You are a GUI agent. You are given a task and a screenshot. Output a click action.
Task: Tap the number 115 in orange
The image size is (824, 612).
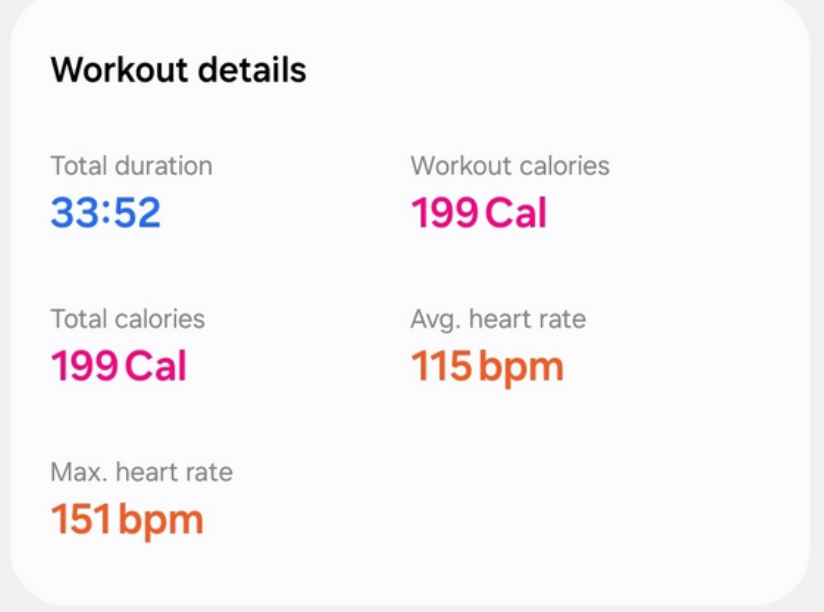tap(441, 366)
